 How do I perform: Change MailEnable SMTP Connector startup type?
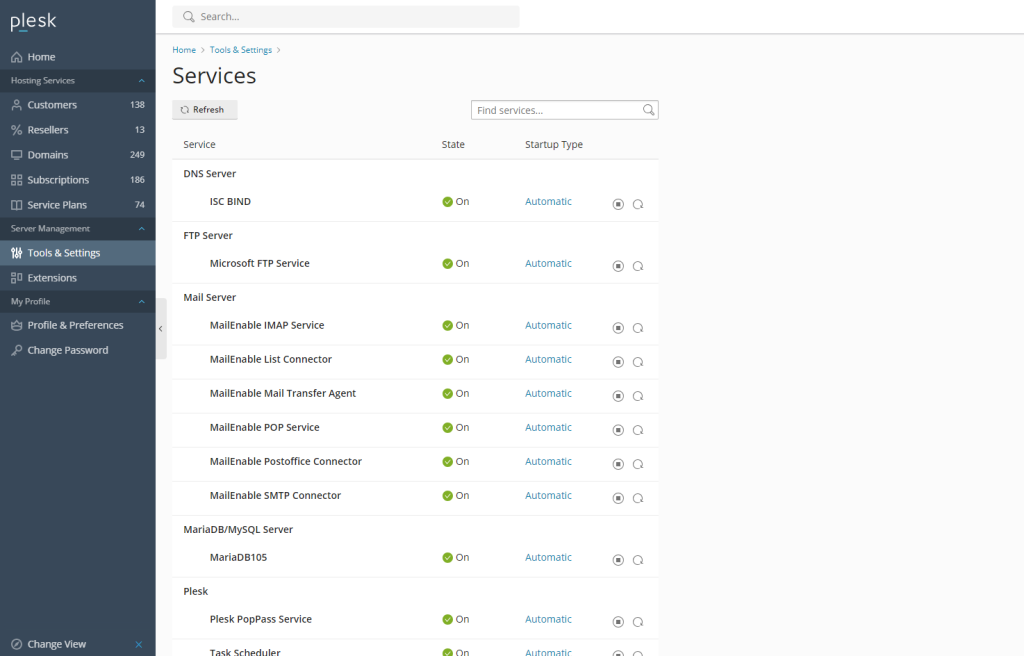548,495
